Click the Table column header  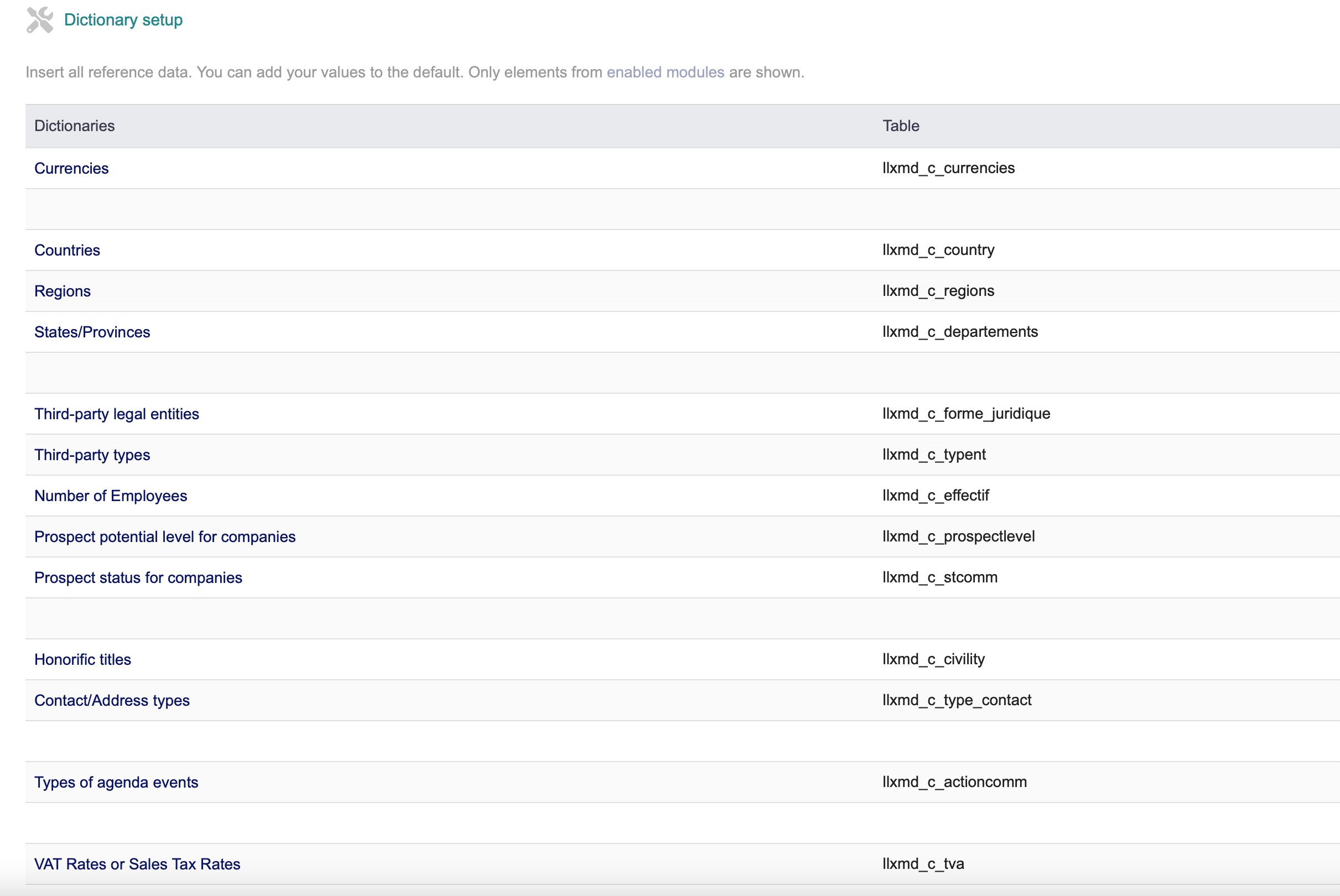click(x=901, y=126)
